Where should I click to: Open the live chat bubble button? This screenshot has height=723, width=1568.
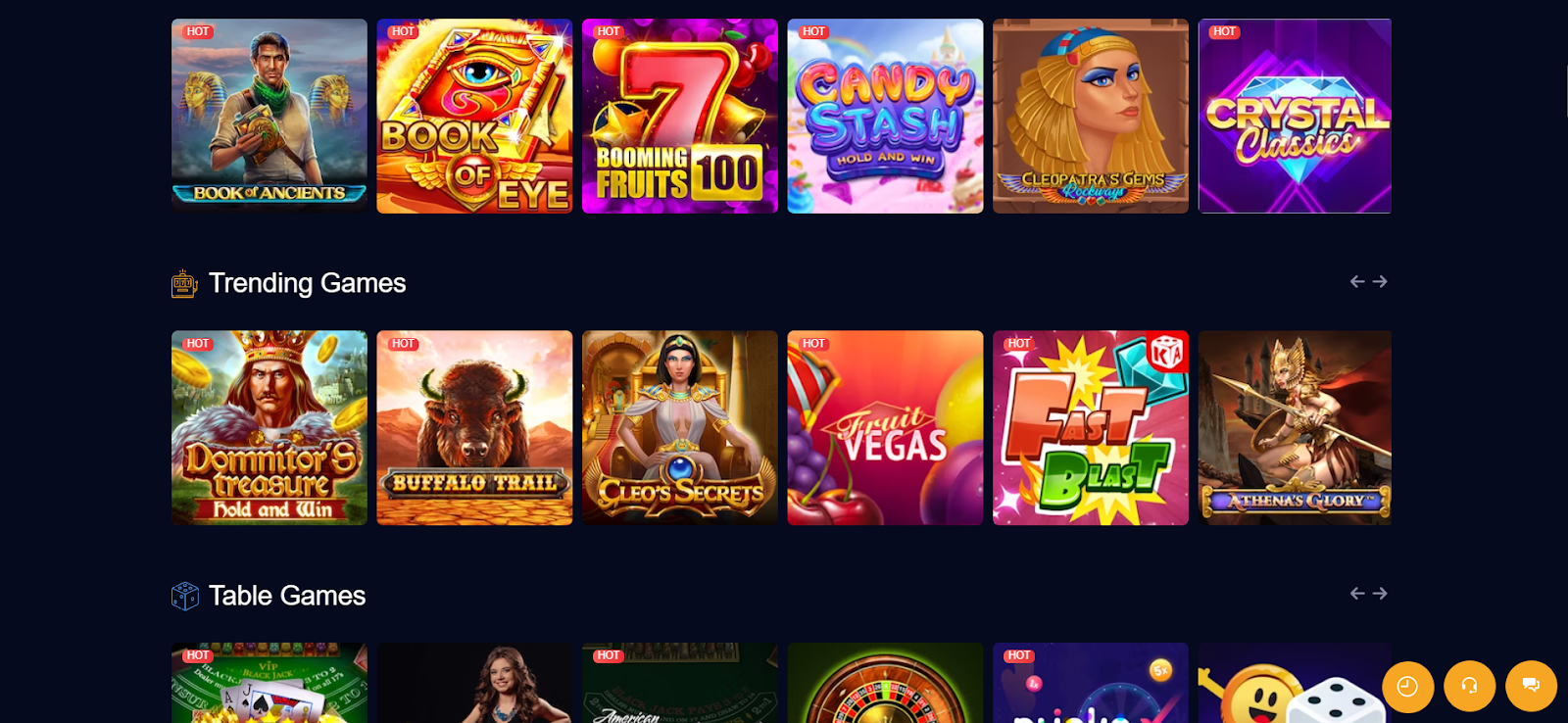coord(1531,686)
